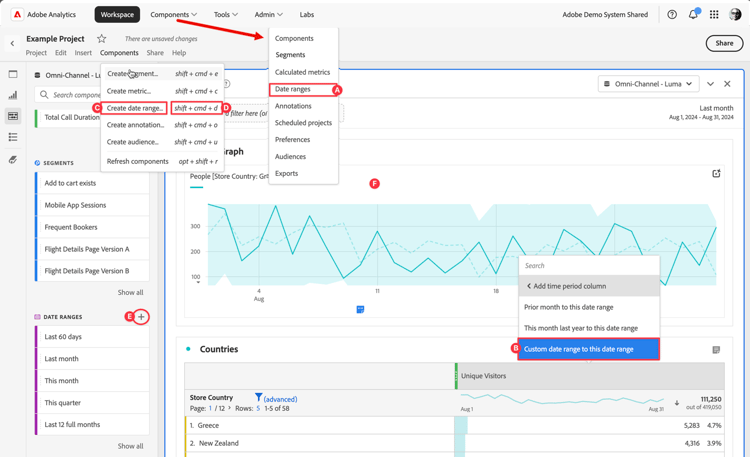Click the Countries table top right icon
This screenshot has width=750, height=457.
716,350
